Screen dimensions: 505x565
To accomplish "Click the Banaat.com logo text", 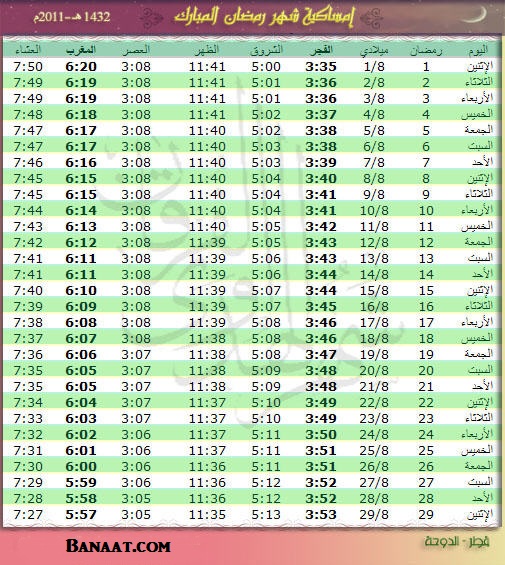I will click(x=118, y=546).
